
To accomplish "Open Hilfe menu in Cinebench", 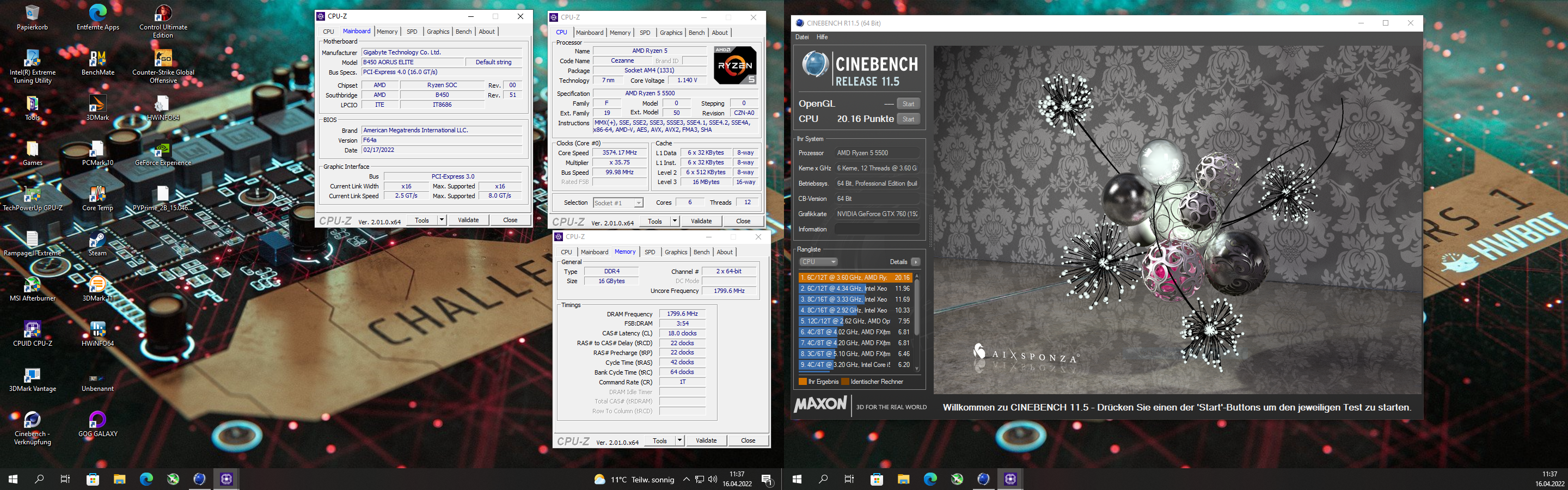I will coord(822,37).
